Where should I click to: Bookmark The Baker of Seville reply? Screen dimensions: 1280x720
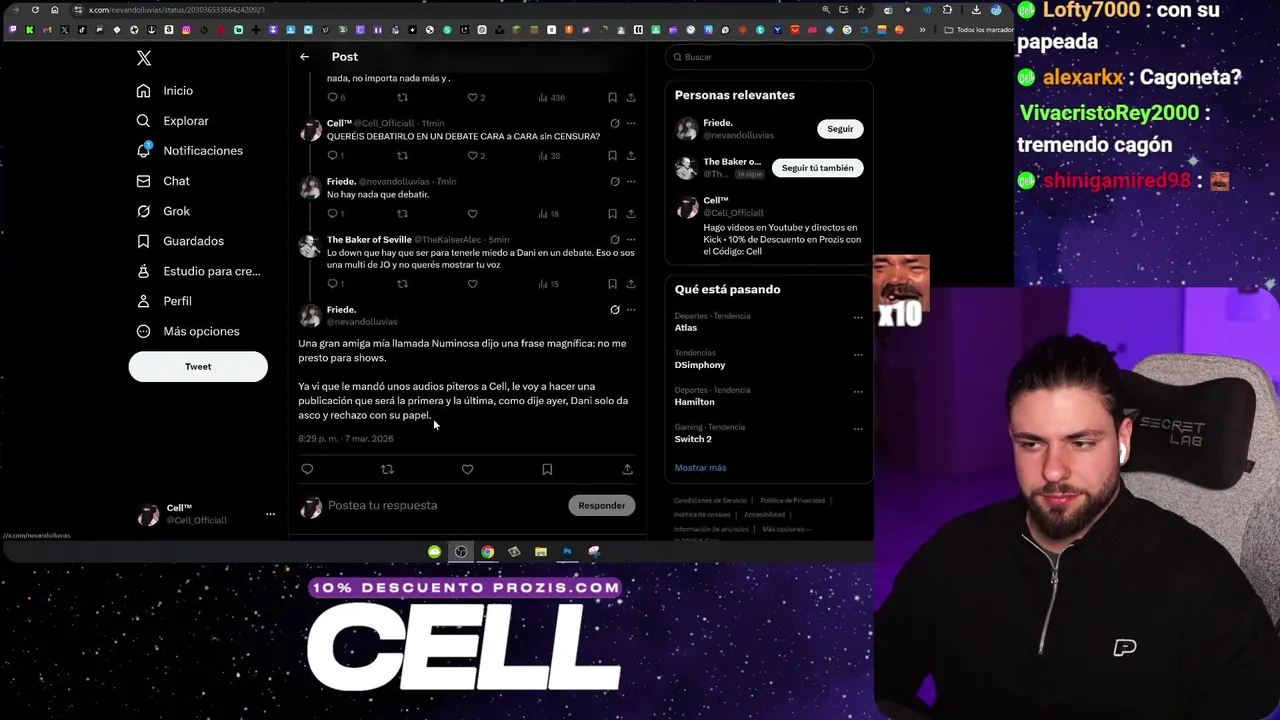[x=612, y=284]
